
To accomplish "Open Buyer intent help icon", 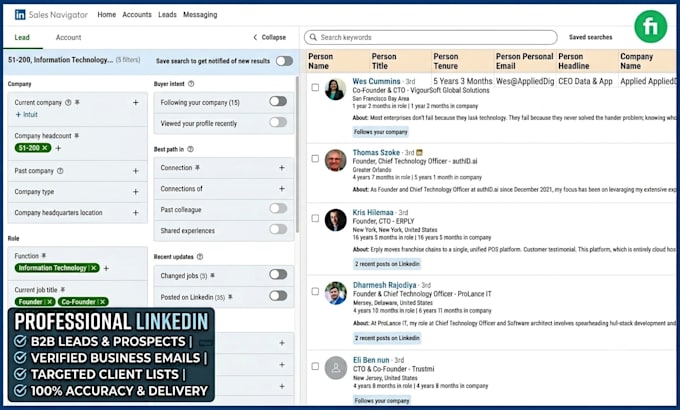I will pyautogui.click(x=191, y=84).
